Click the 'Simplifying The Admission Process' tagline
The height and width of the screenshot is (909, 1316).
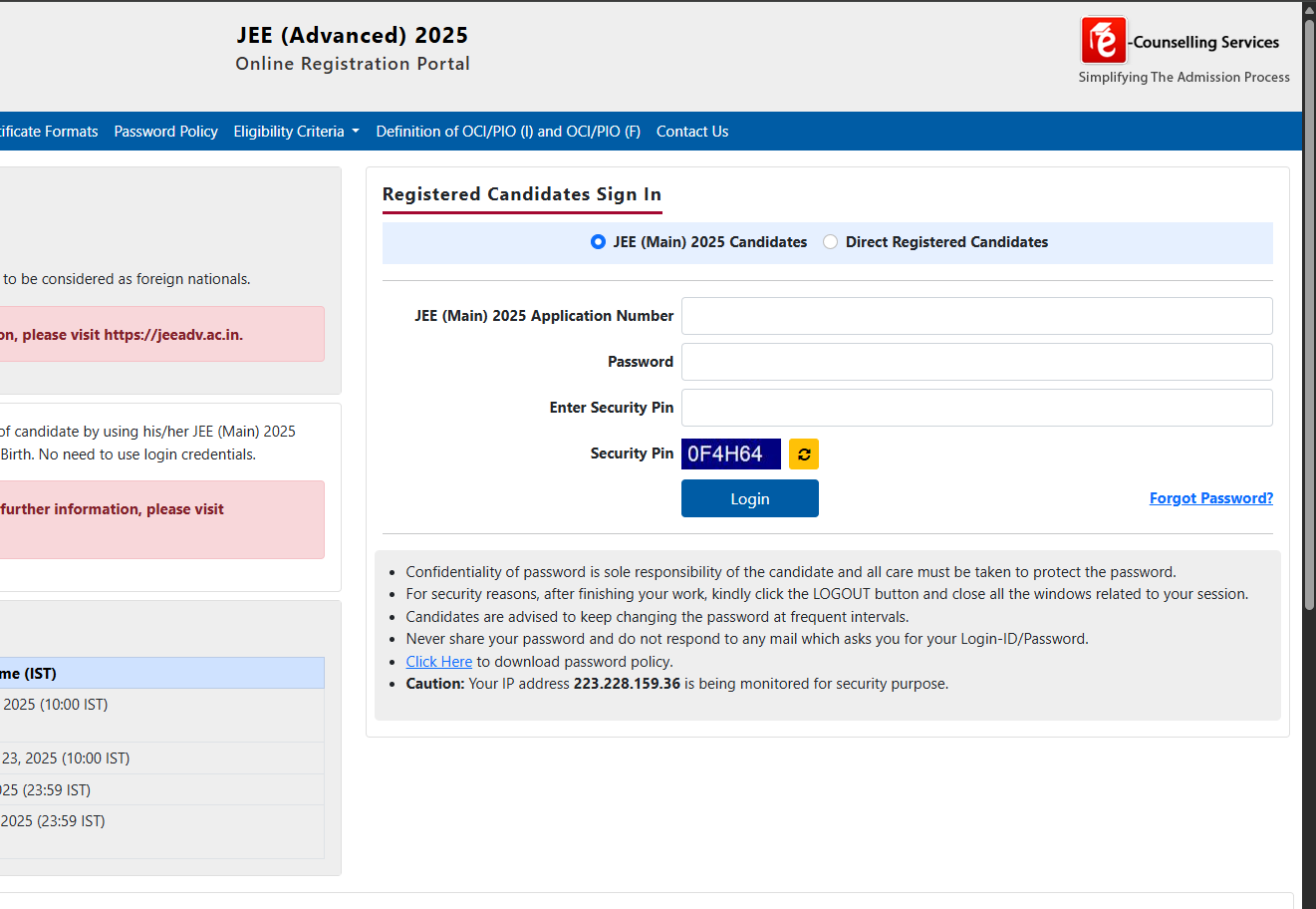point(1184,77)
